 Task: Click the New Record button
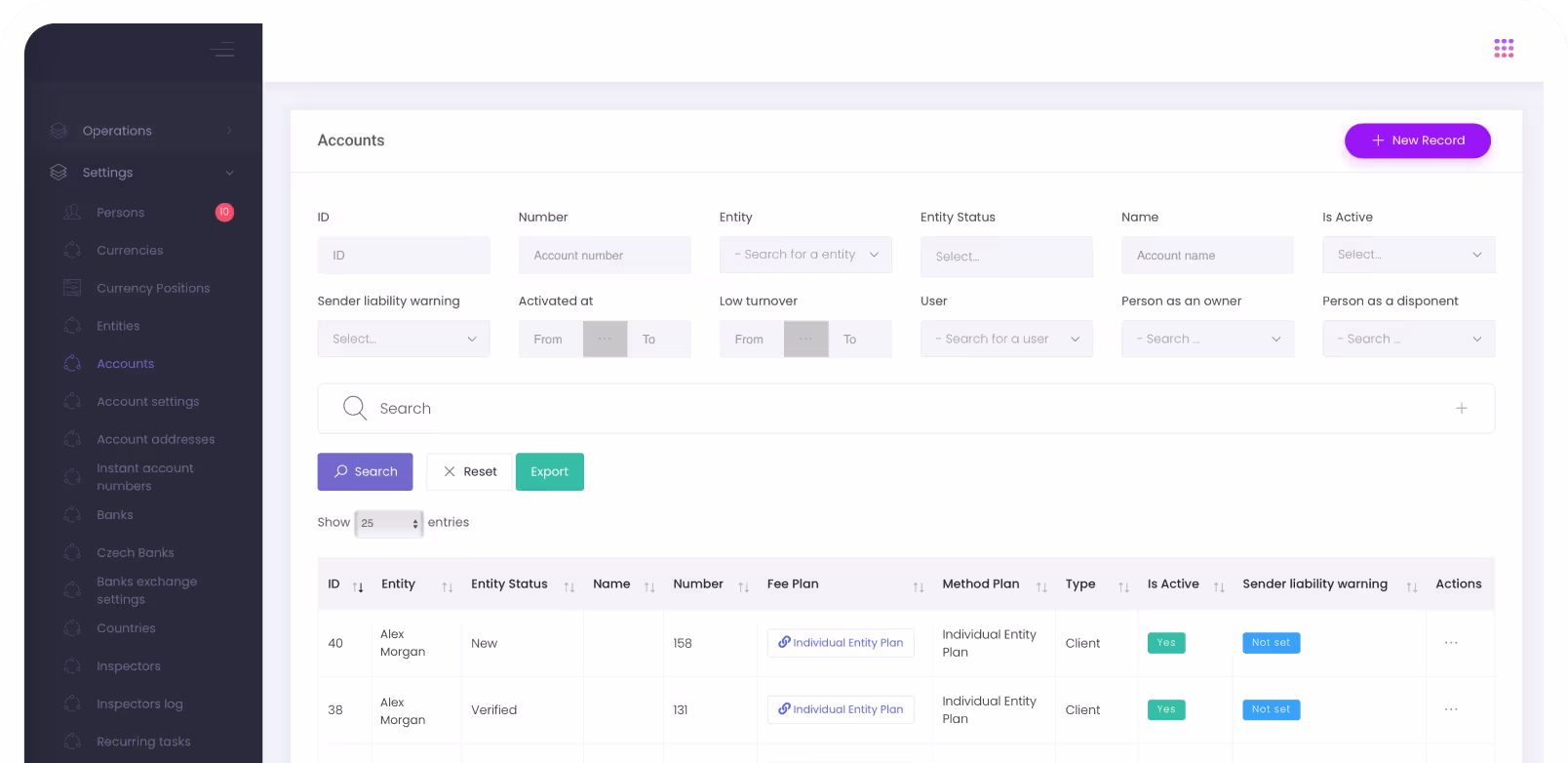(x=1418, y=141)
